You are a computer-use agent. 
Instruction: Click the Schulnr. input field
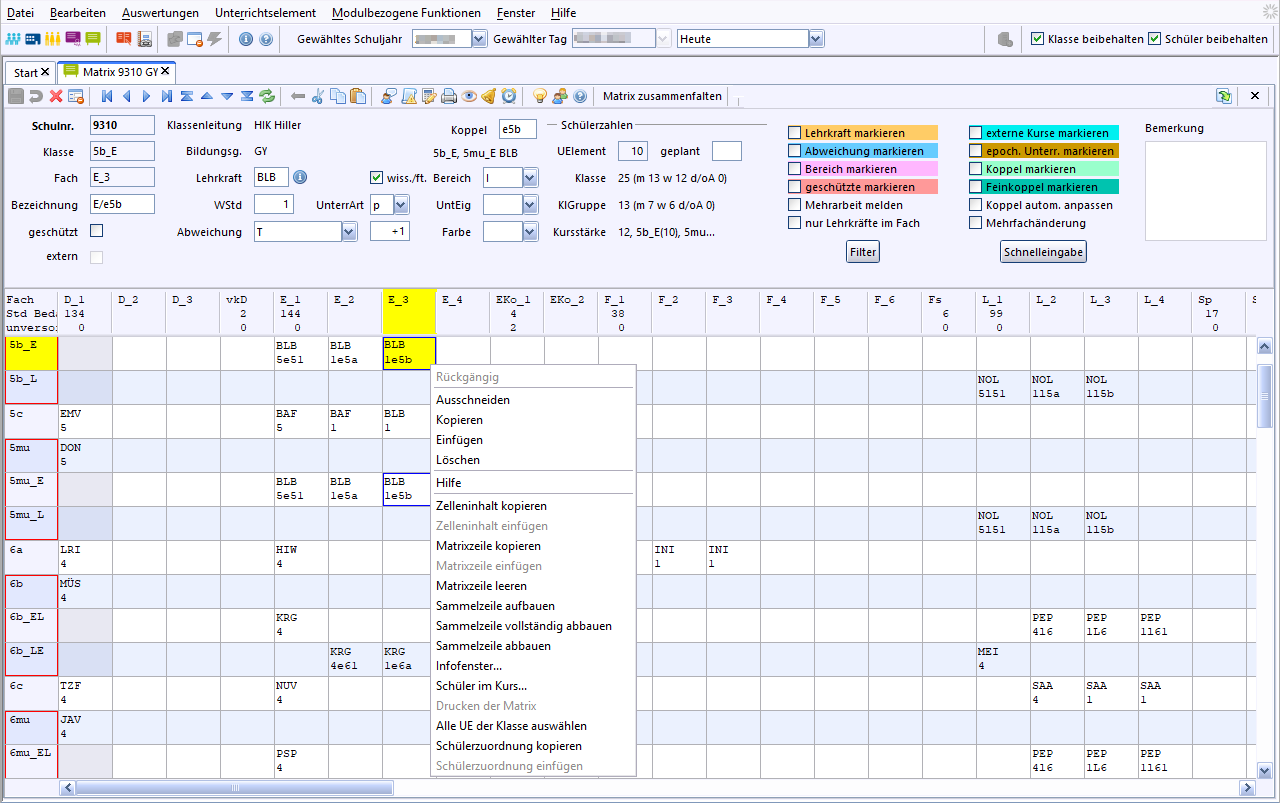tap(122, 125)
